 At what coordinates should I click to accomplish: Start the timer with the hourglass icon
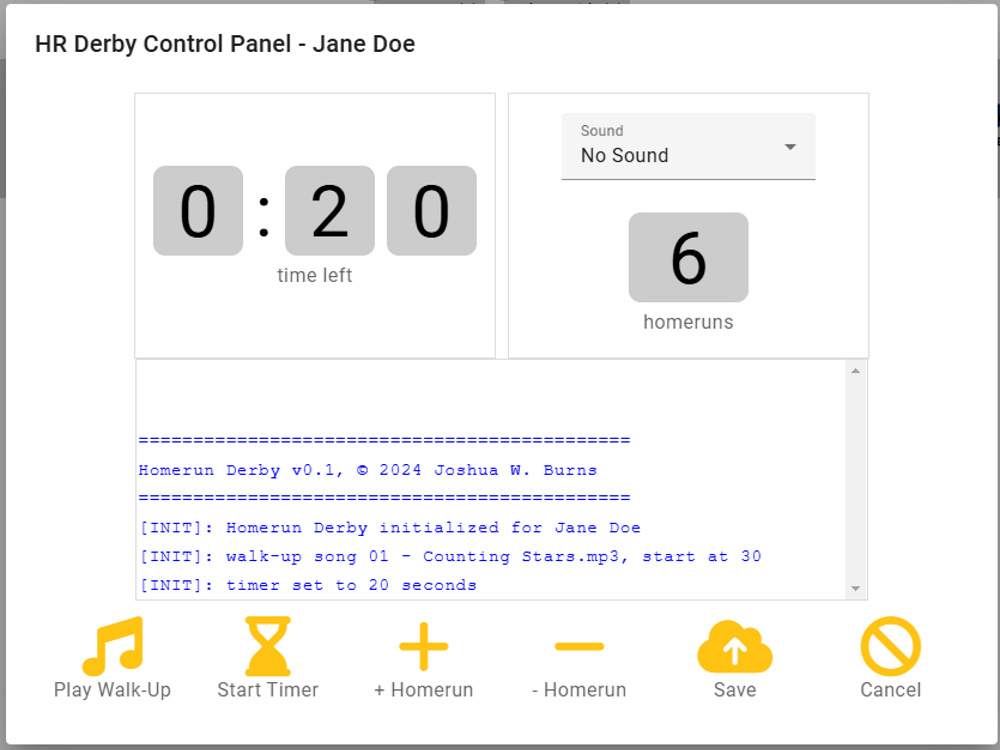[x=268, y=646]
